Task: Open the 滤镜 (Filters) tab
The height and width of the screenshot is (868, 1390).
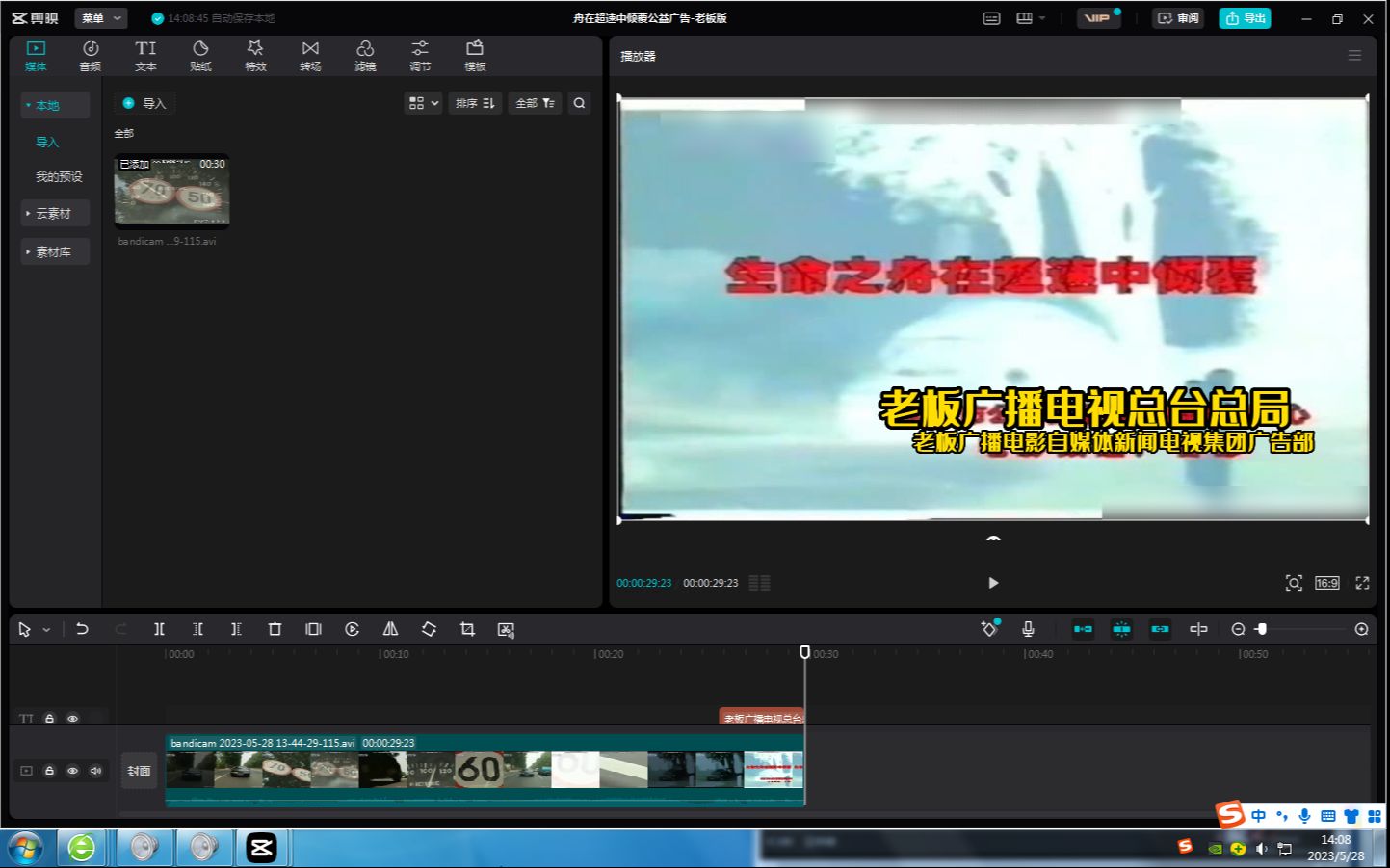Action: [365, 56]
